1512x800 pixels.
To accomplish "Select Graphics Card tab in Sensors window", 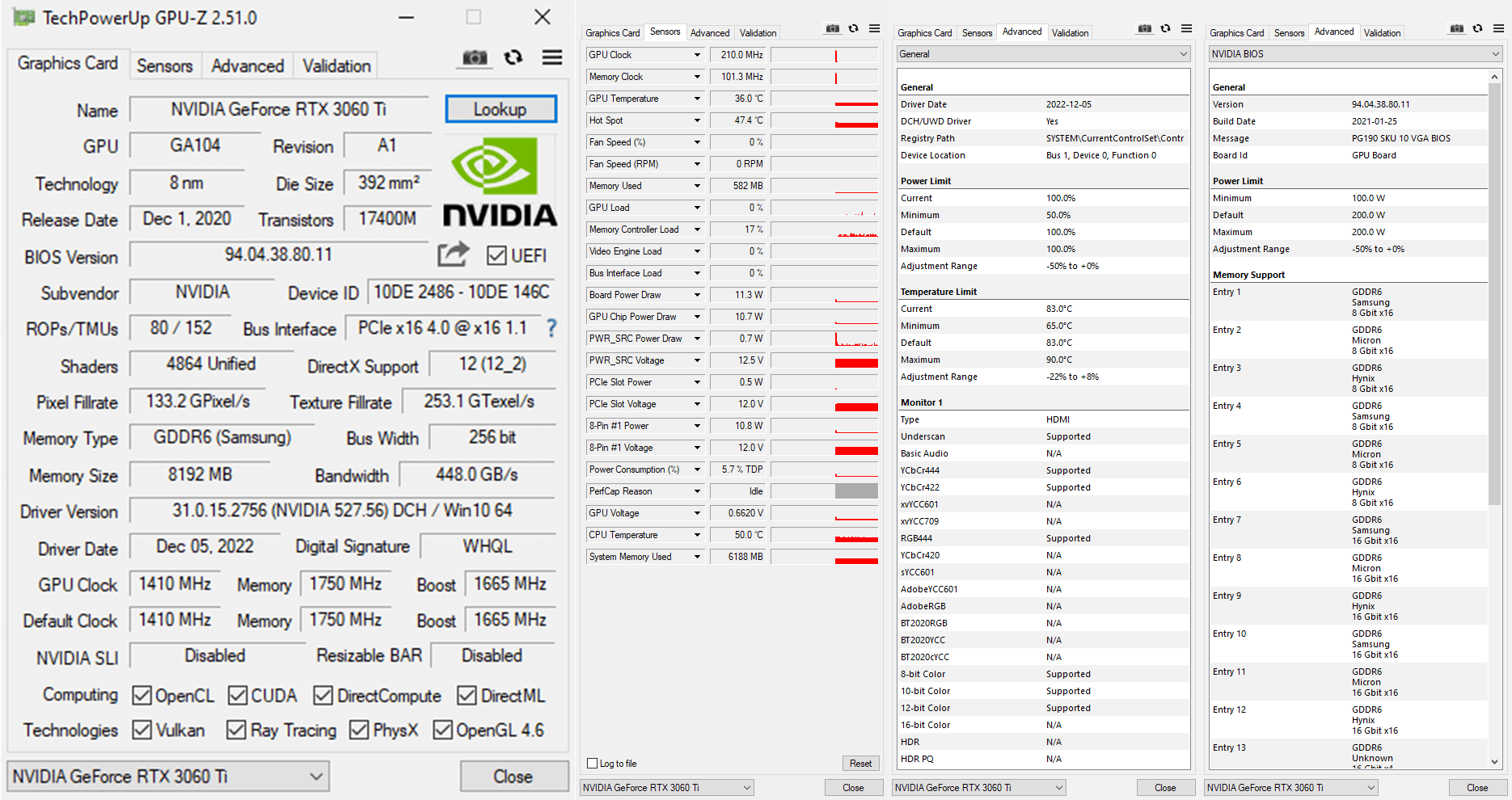I will (x=612, y=33).
